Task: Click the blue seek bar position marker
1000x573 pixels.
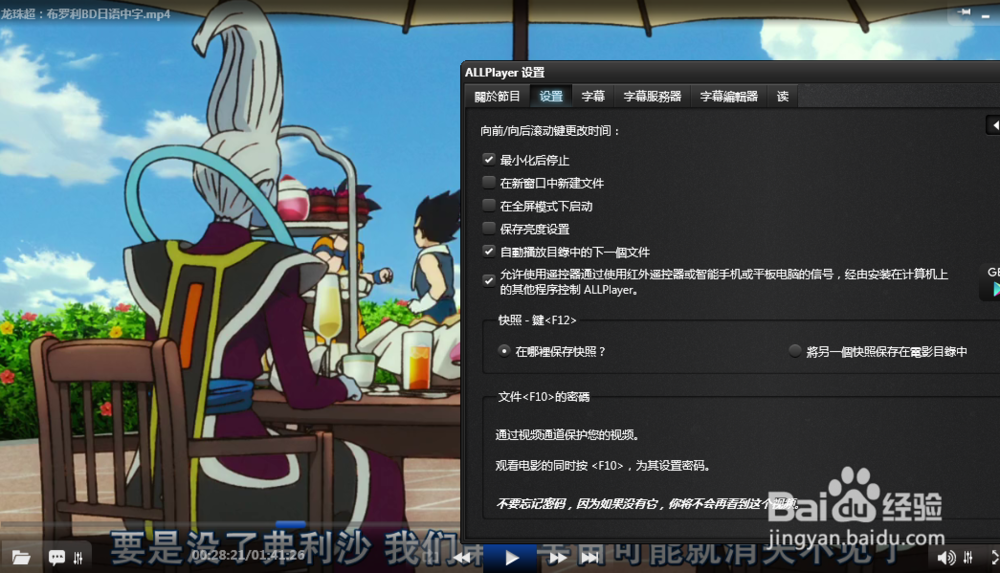Action: (290, 525)
